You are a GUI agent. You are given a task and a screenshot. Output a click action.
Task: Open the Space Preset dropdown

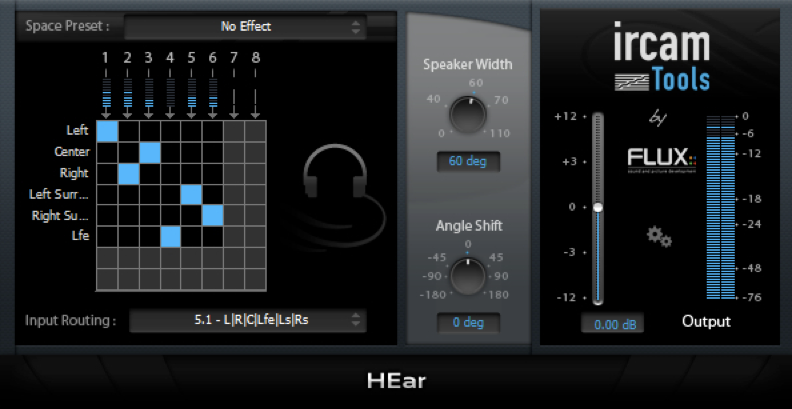(x=245, y=27)
